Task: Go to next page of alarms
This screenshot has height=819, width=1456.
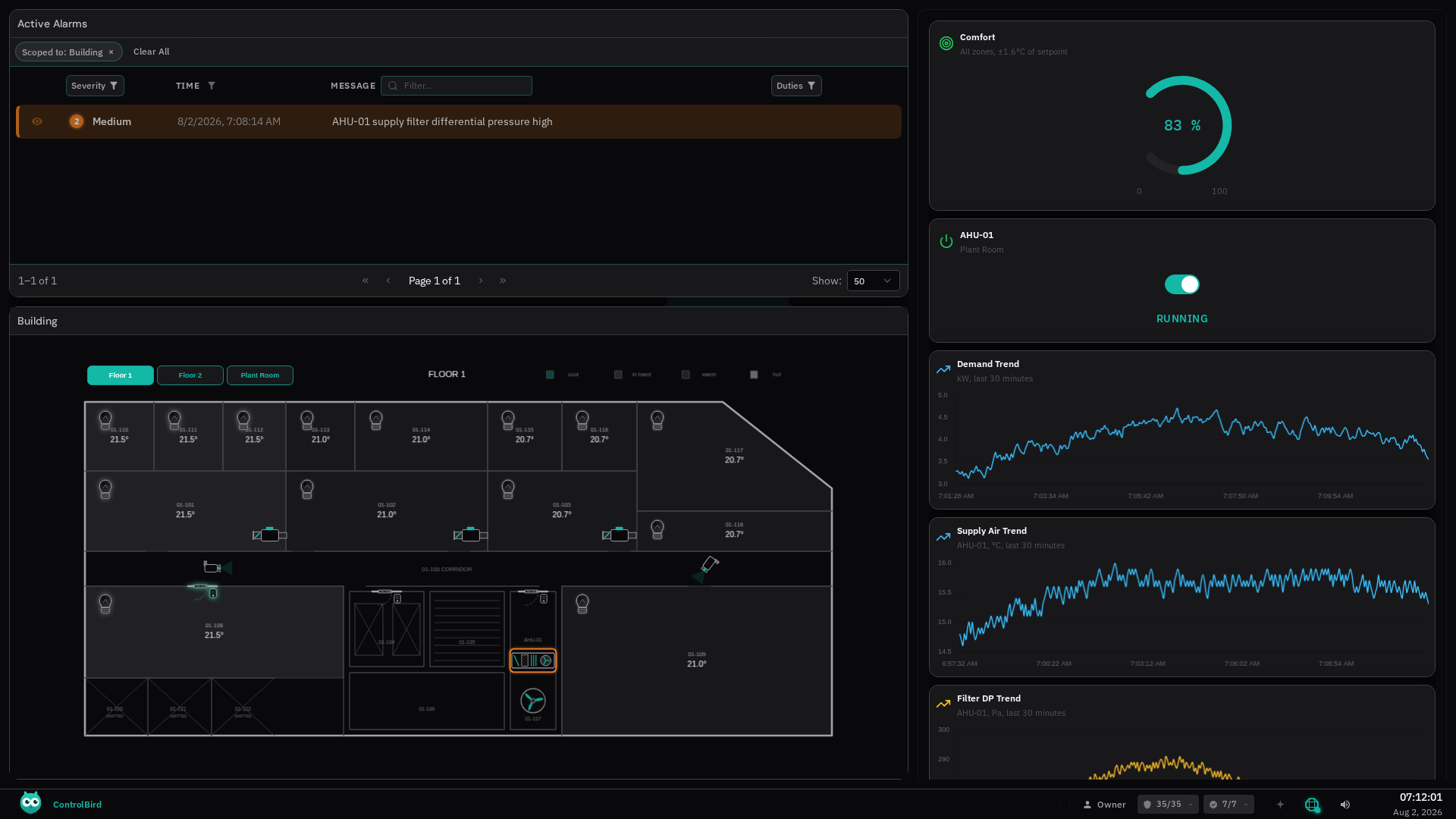Action: [481, 281]
